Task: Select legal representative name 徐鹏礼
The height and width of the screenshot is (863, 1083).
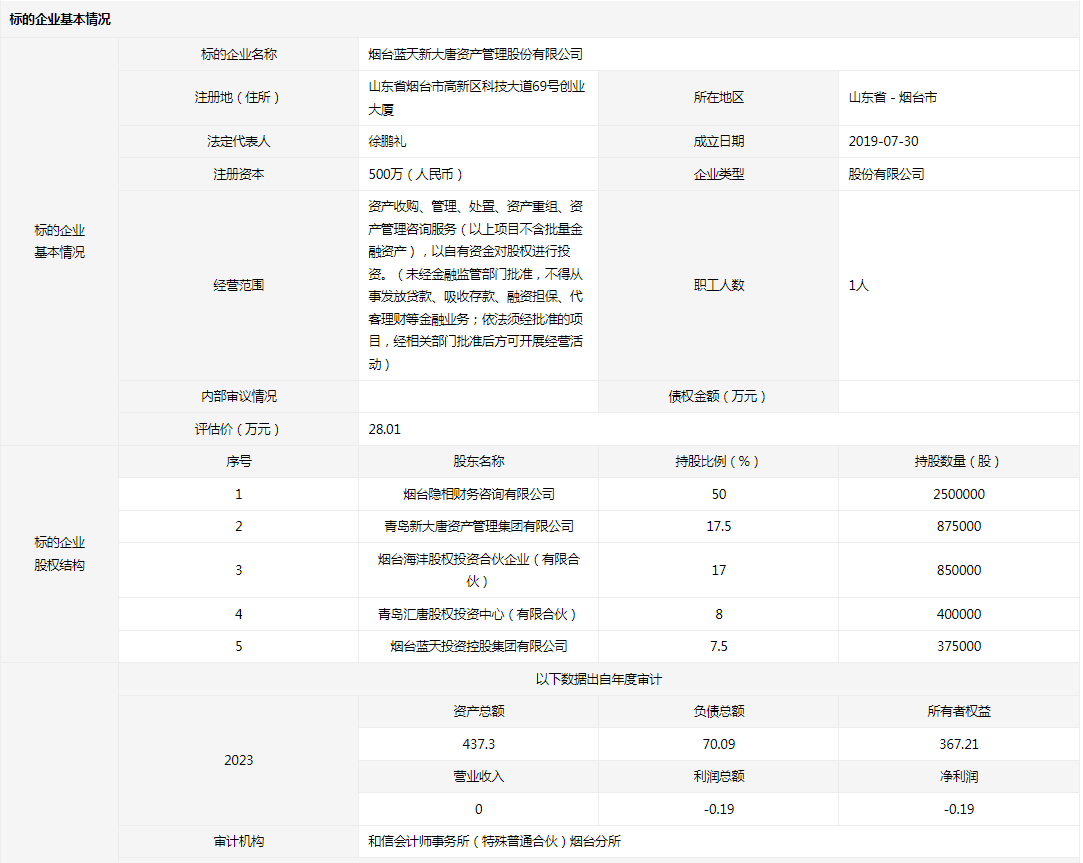Action: (x=388, y=142)
